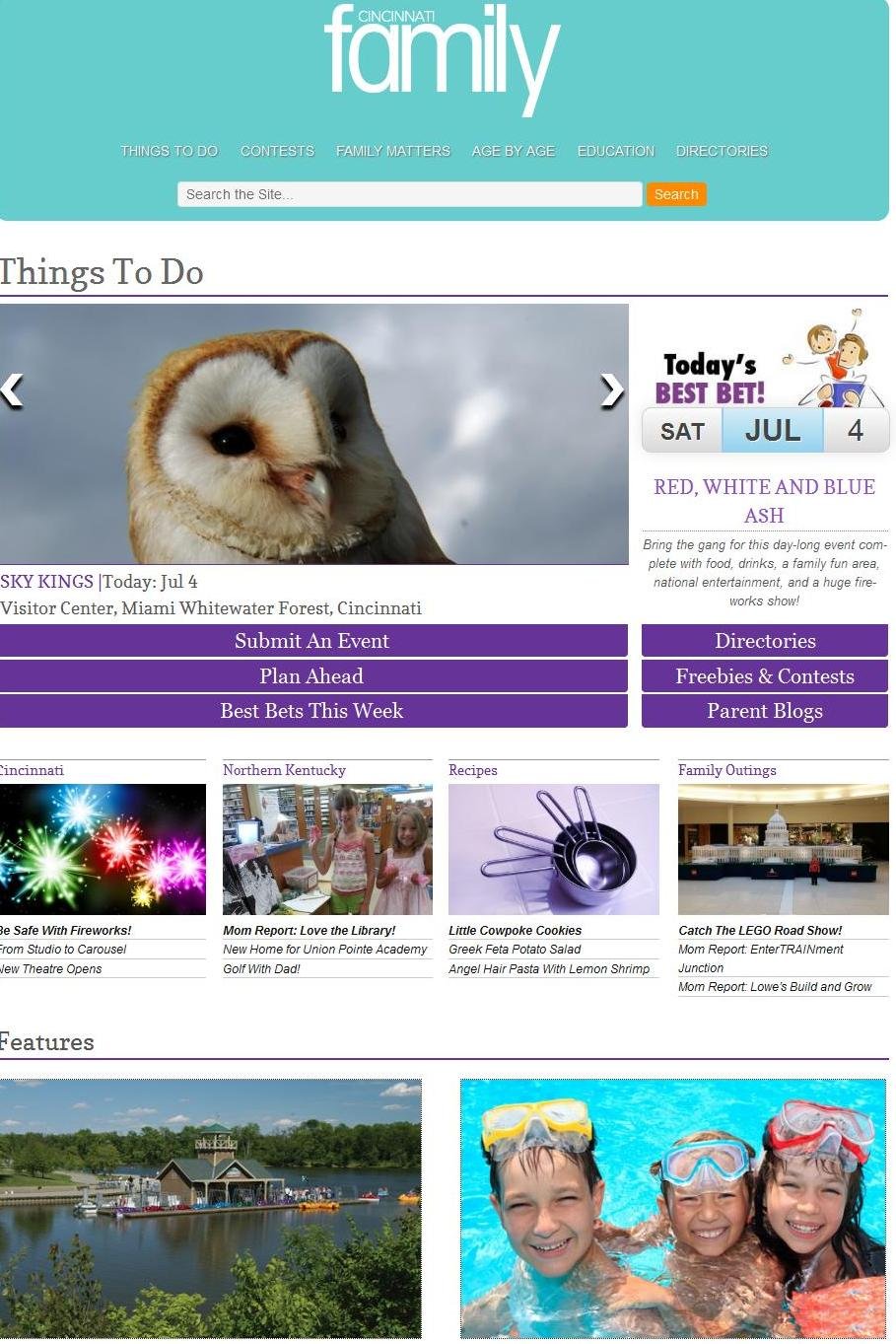Click the next slide arrow on the carousel
The image size is (896, 1344).
(612, 390)
